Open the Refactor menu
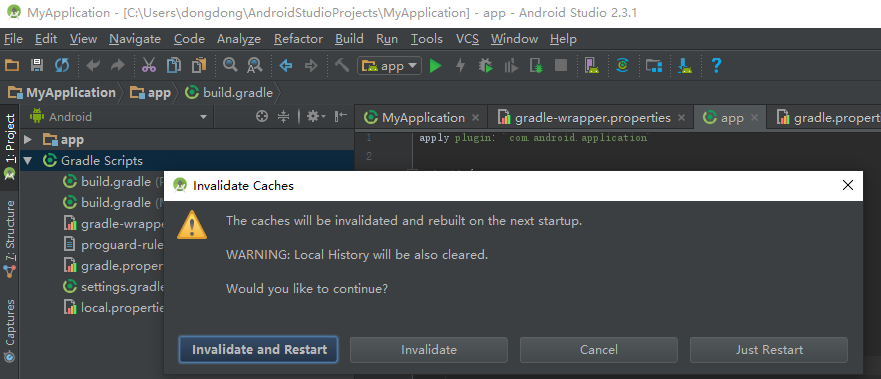 coord(298,39)
